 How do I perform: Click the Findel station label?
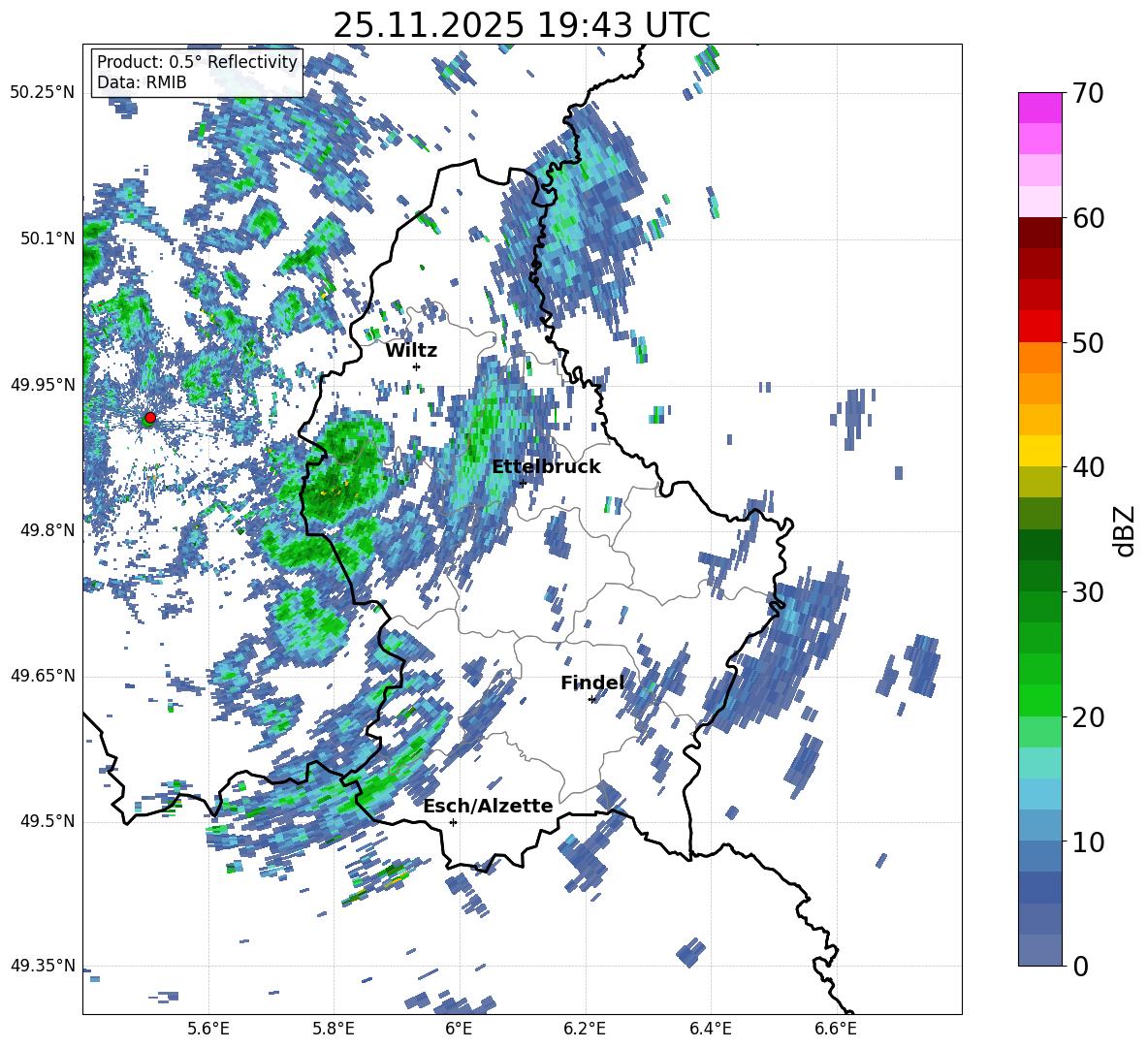(592, 683)
